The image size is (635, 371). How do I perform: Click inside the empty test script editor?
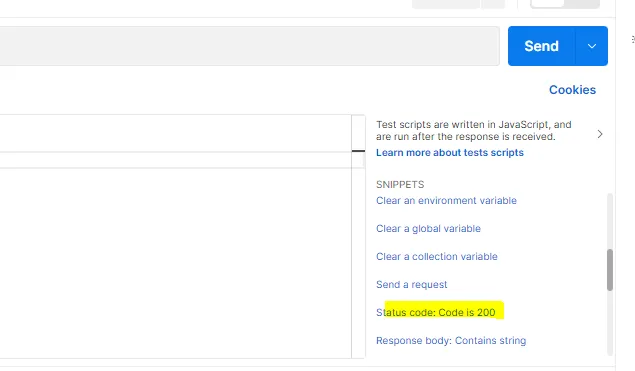coord(175,263)
